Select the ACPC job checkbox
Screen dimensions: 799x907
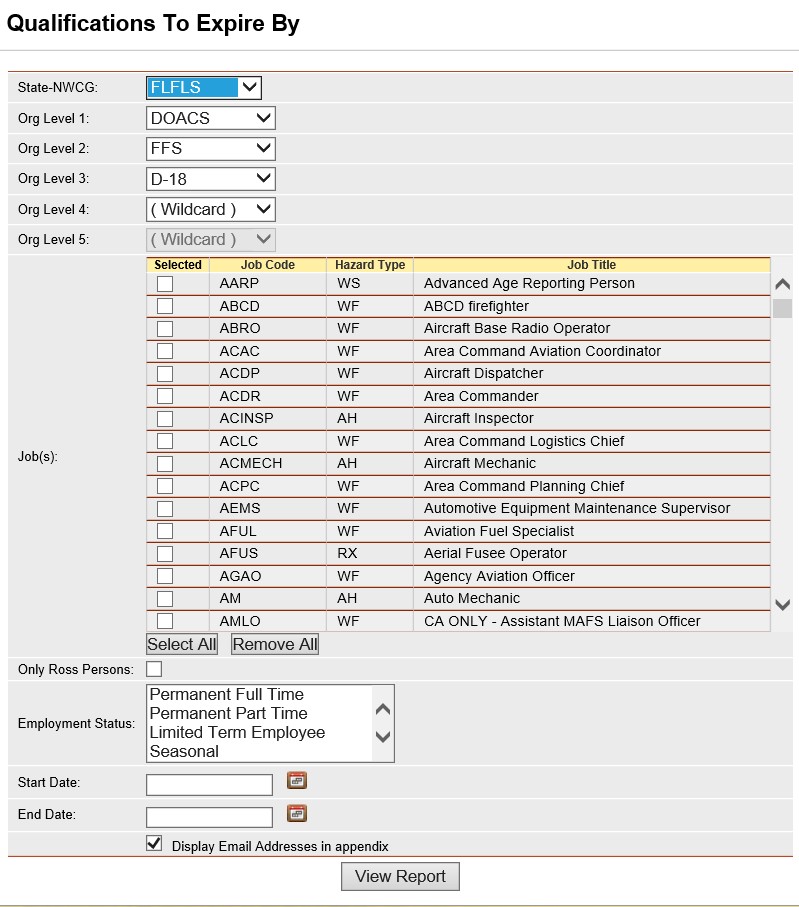pyautogui.click(x=165, y=486)
